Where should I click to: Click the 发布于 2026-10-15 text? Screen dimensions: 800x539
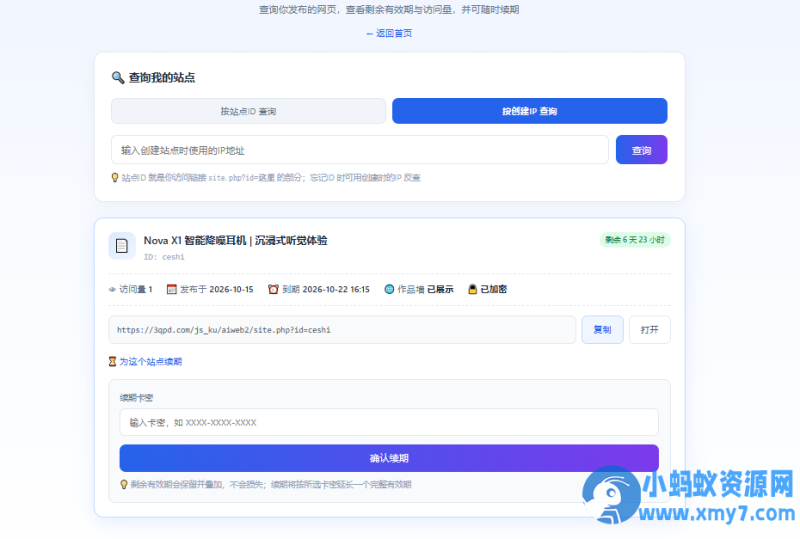[x=216, y=289]
